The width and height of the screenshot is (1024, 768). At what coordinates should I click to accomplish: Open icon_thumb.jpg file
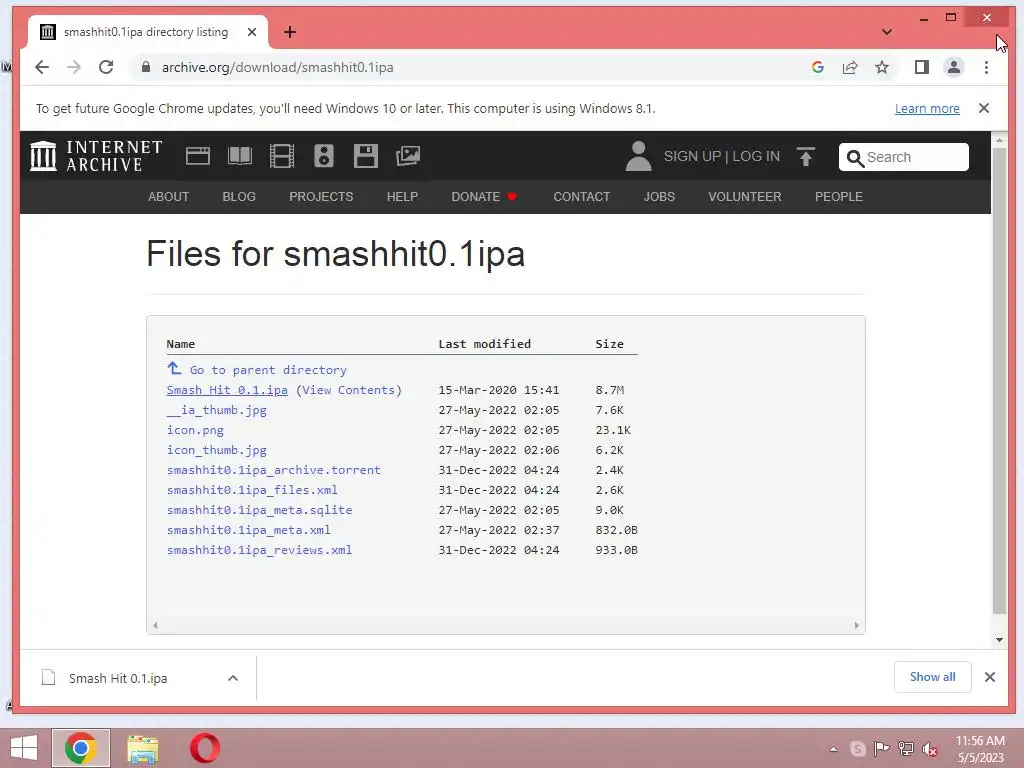(217, 450)
